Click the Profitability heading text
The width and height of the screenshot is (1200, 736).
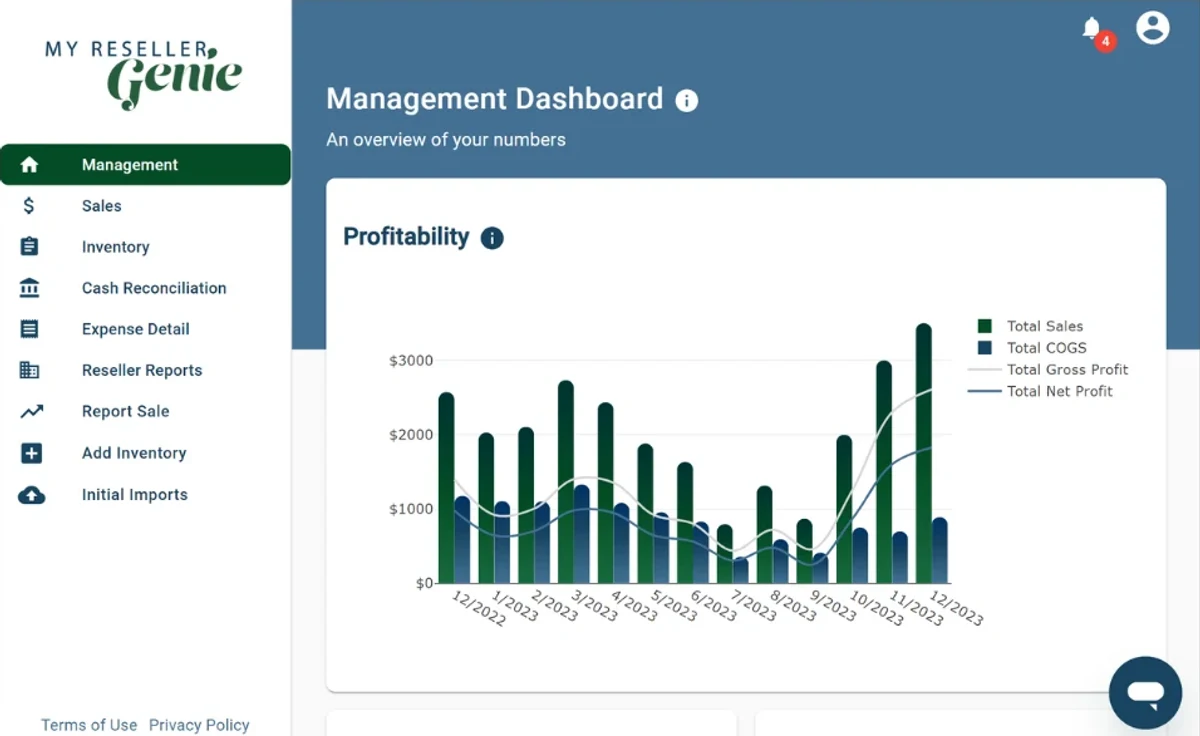pyautogui.click(x=406, y=237)
